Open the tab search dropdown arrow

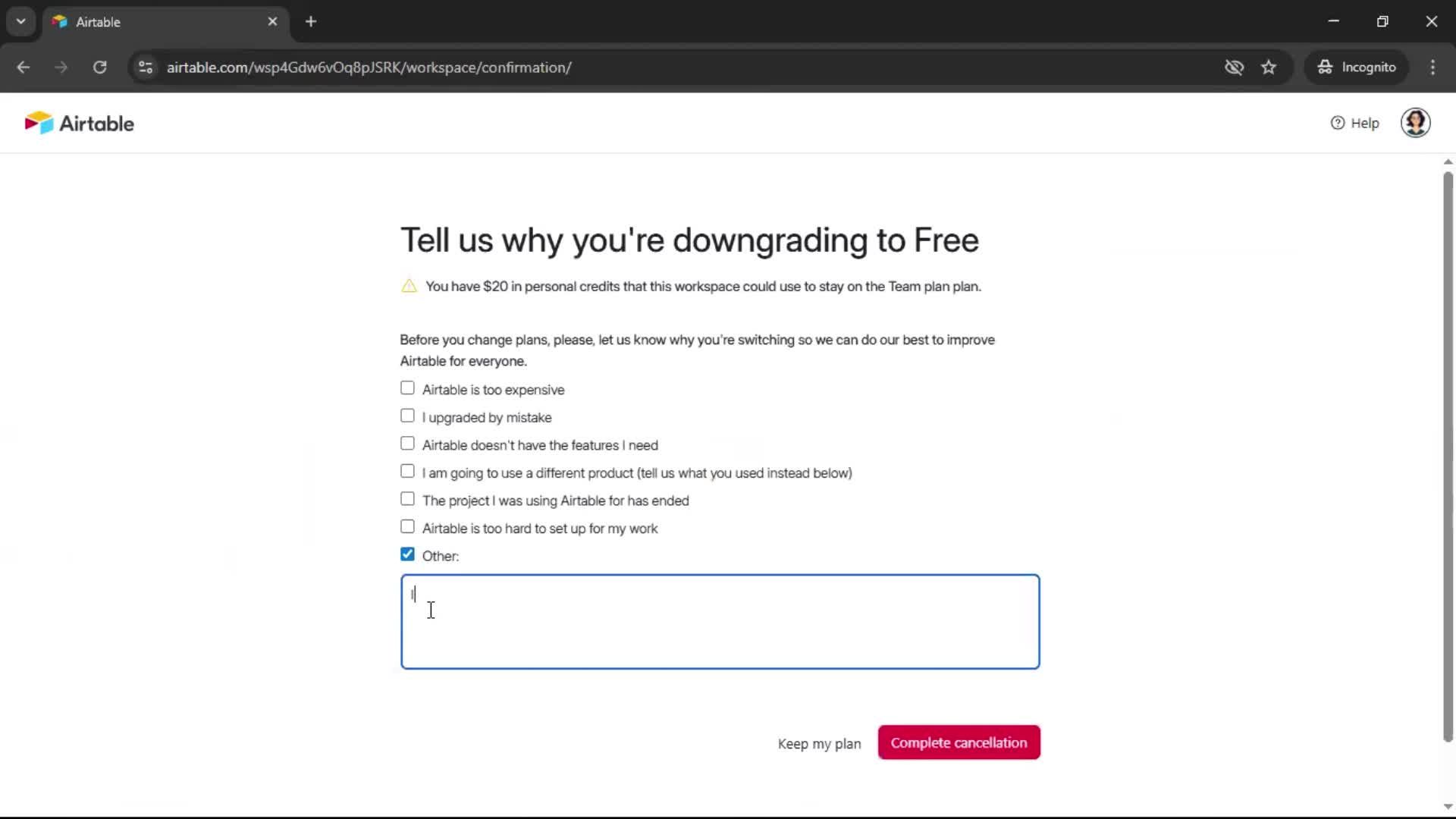[20, 22]
